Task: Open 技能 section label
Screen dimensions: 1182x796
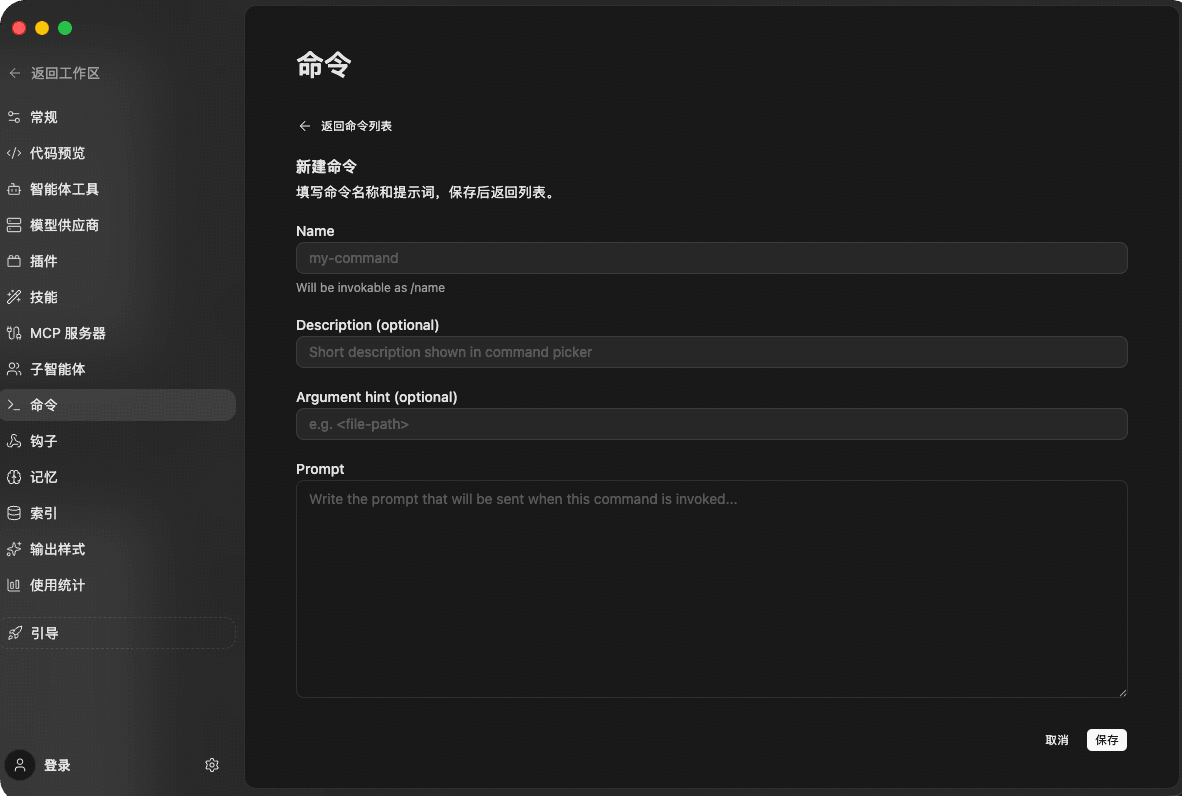Action: tap(44, 297)
